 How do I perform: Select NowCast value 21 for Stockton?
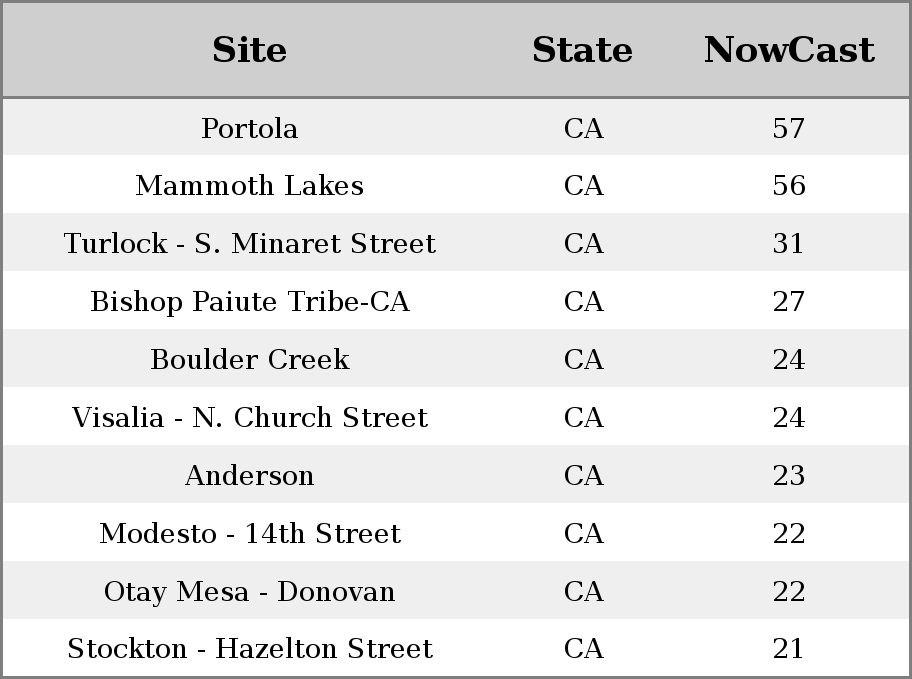tap(789, 648)
